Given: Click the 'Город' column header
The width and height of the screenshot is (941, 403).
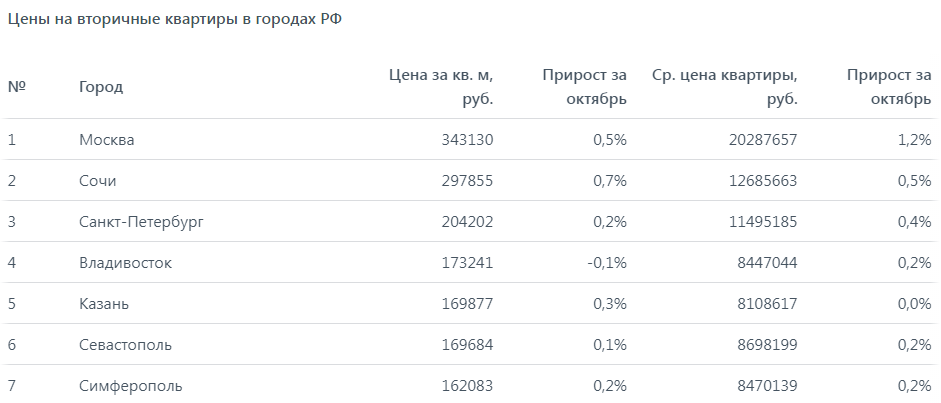Looking at the screenshot, I should 101,87.
